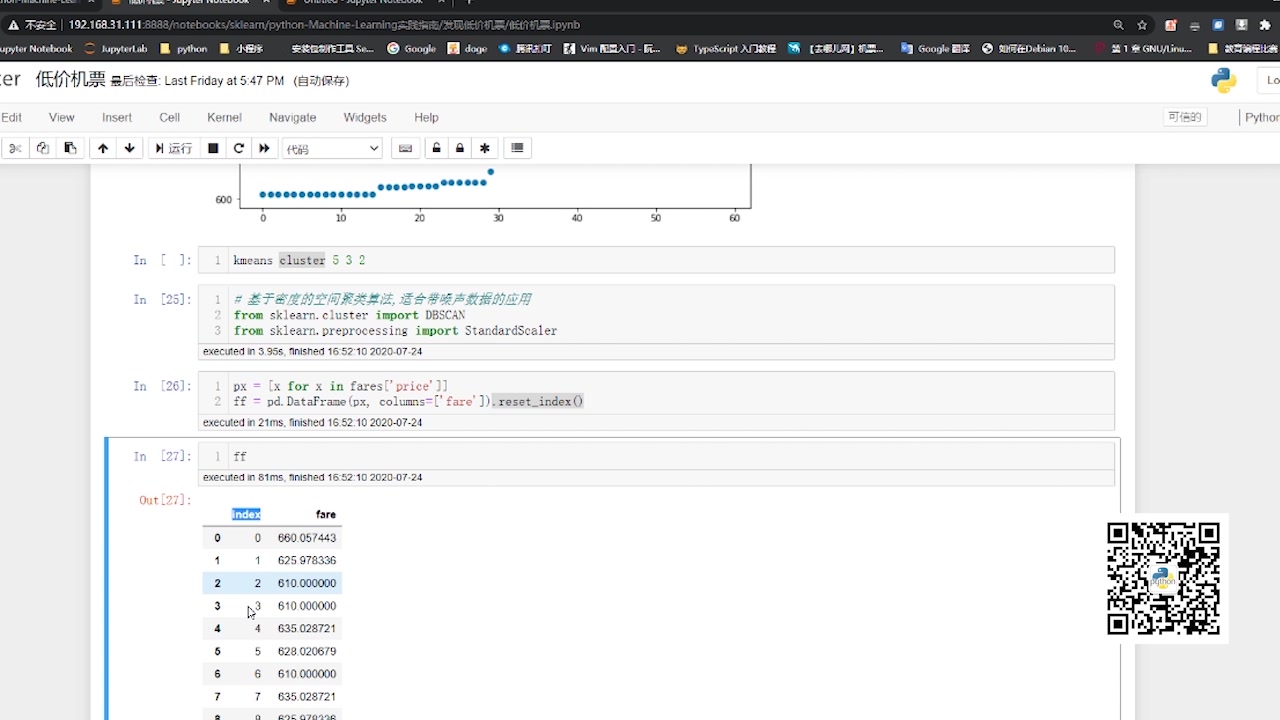Paste cells below toolbar icon
Viewport: 1280px width, 720px height.
pos(69,148)
